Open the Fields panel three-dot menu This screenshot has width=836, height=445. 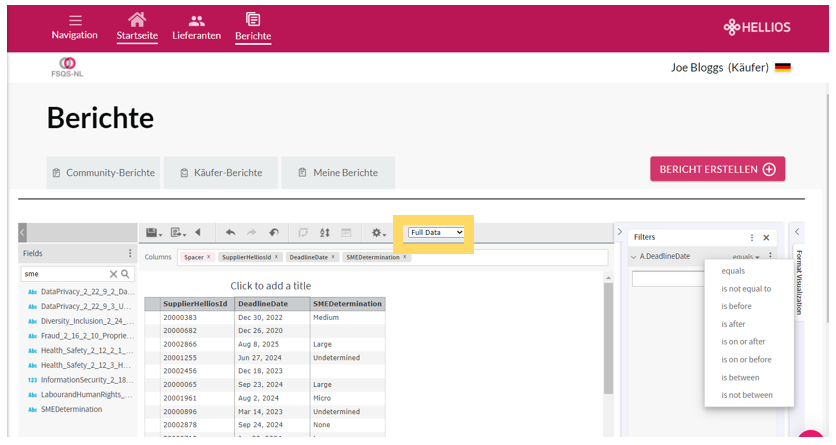pos(130,253)
